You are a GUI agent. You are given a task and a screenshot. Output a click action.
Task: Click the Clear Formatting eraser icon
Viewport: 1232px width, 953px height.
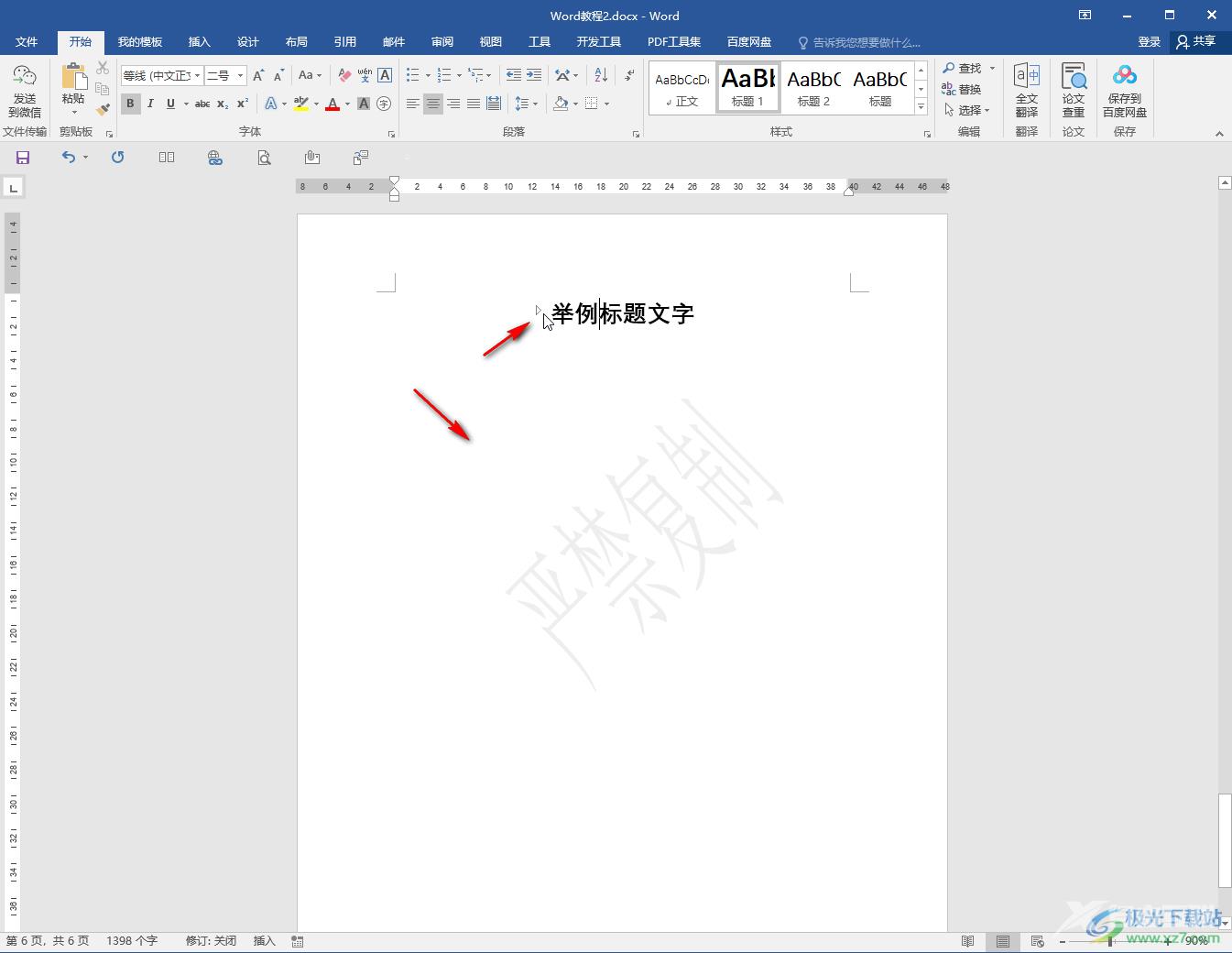pyautogui.click(x=344, y=75)
